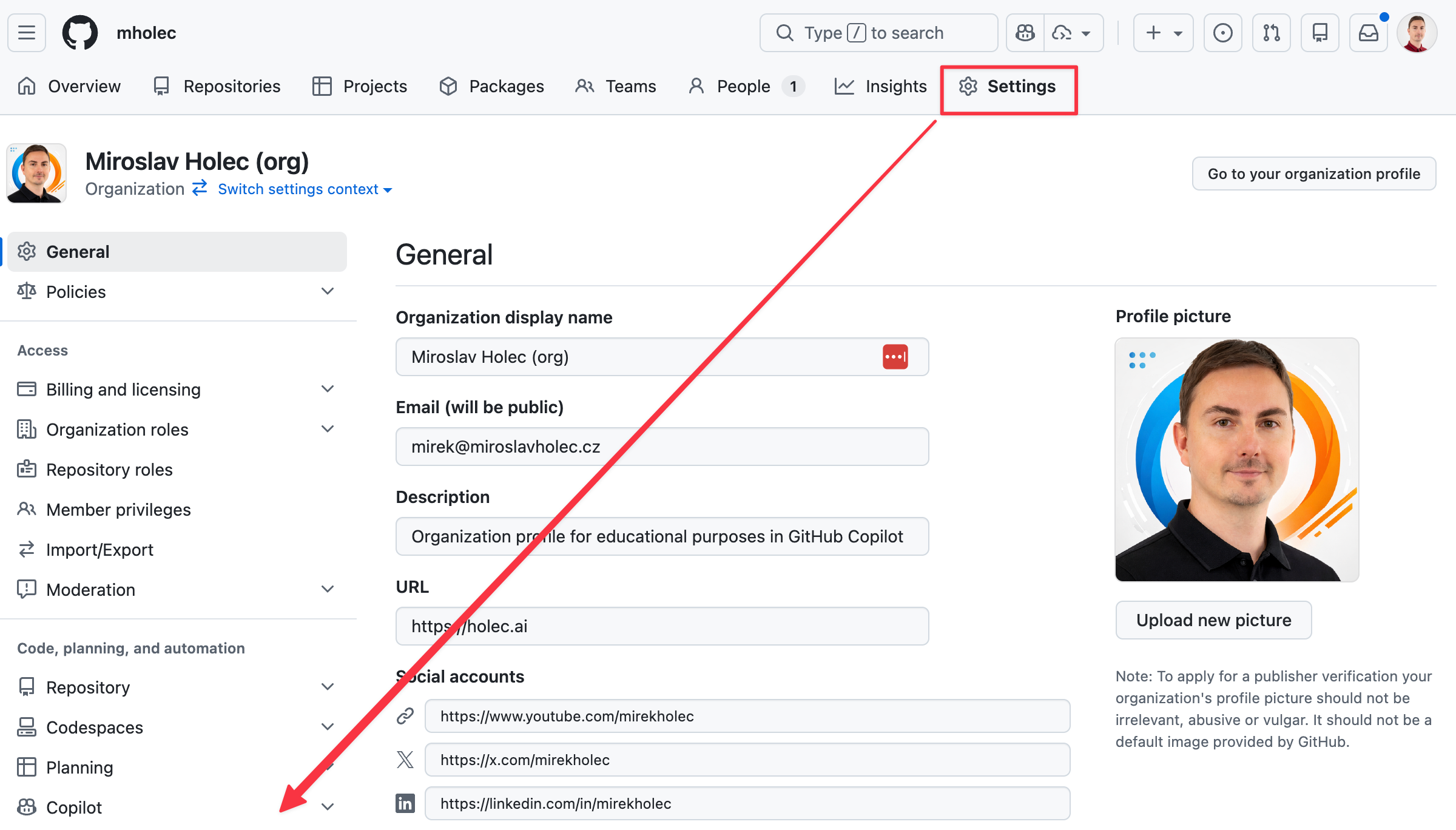1456x830 pixels.
Task: Expand the Policies sidebar section
Action: [x=328, y=292]
